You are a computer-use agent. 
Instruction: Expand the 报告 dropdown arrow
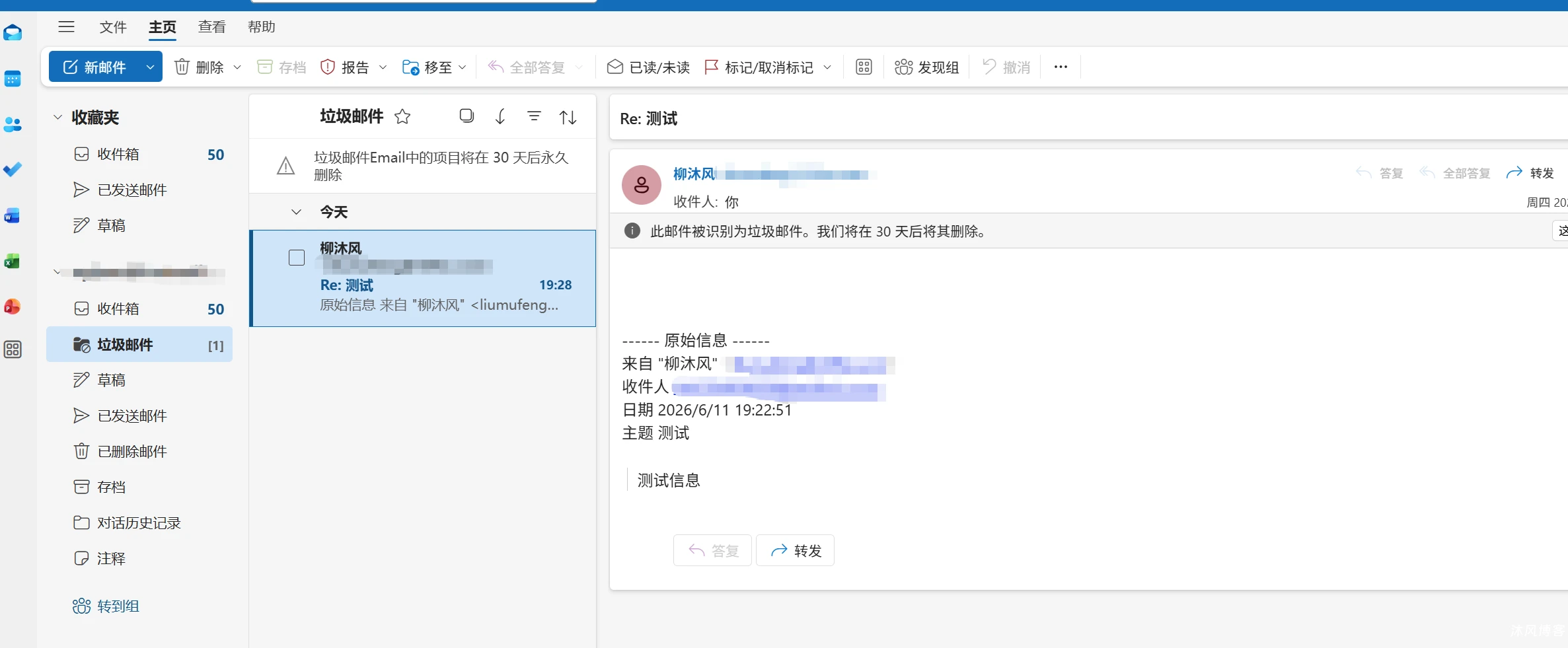(383, 67)
